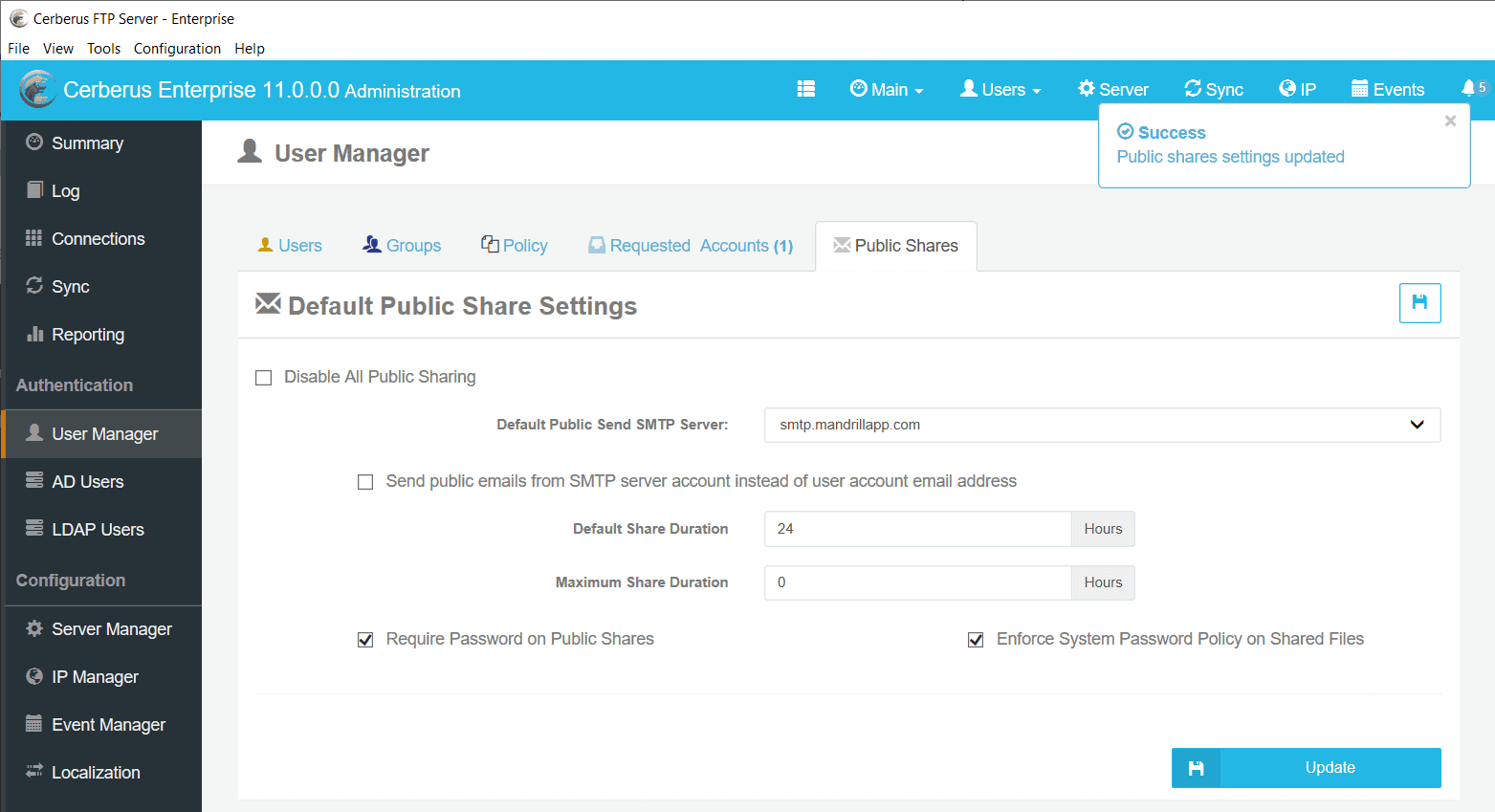The width and height of the screenshot is (1495, 812).
Task: Switch to the Users tab
Action: [290, 246]
